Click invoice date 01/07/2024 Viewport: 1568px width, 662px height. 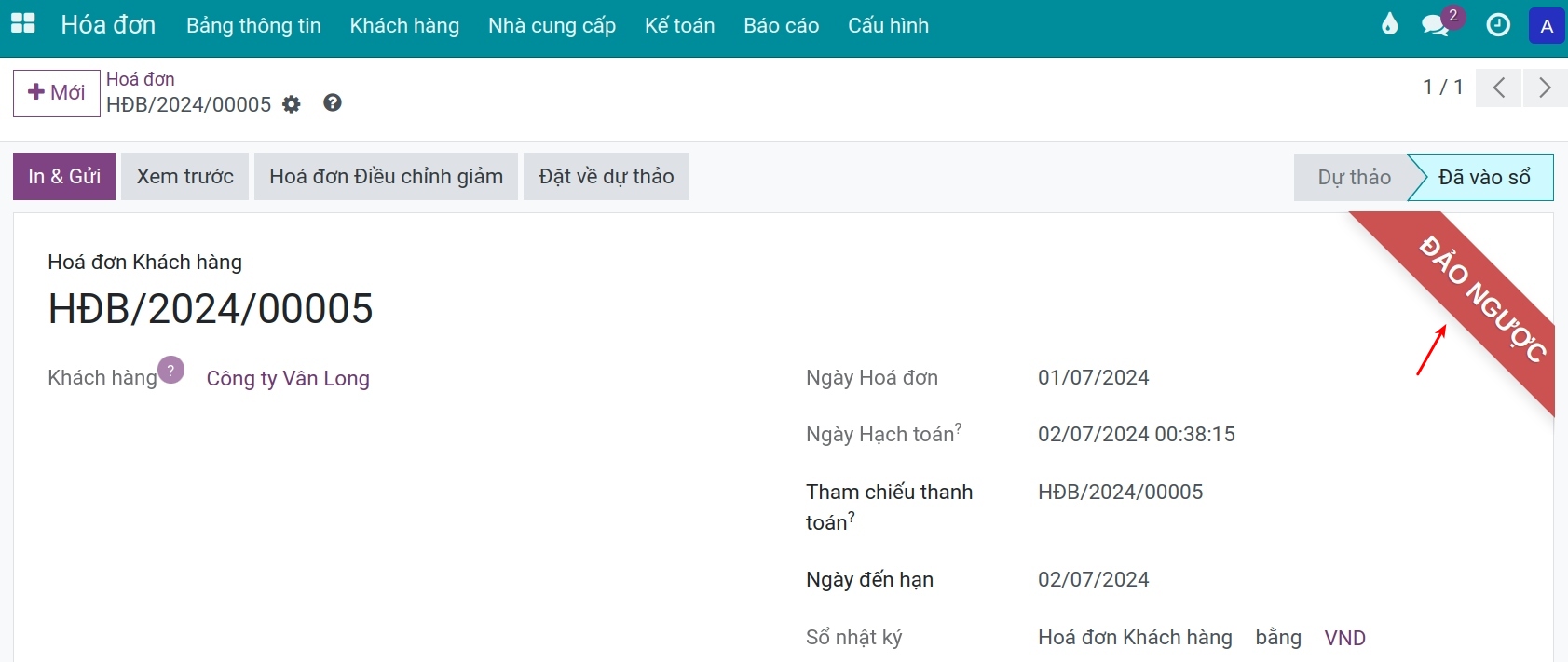click(x=1093, y=377)
